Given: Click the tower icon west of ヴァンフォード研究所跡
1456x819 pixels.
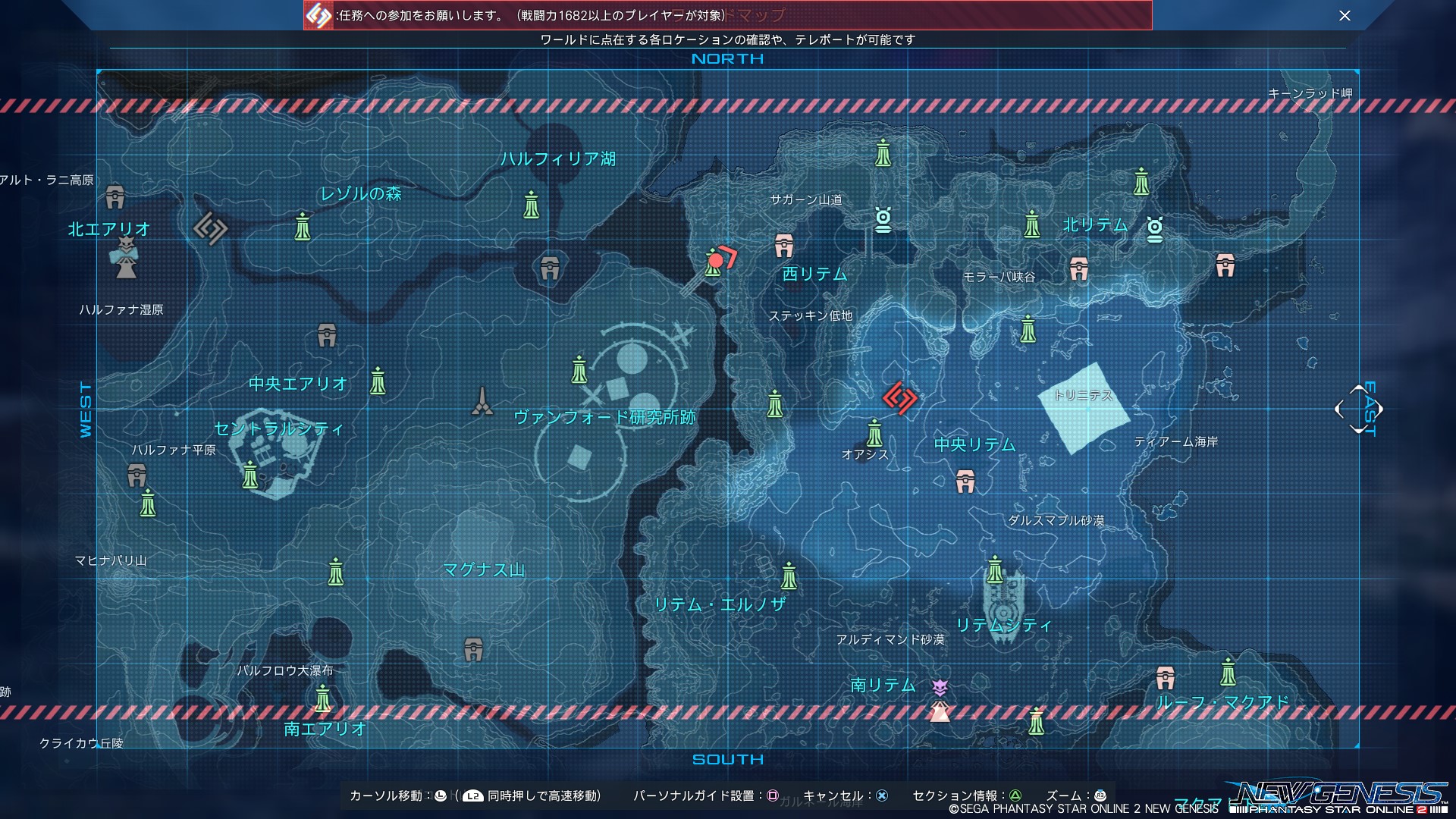Looking at the screenshot, I should pos(482,402).
